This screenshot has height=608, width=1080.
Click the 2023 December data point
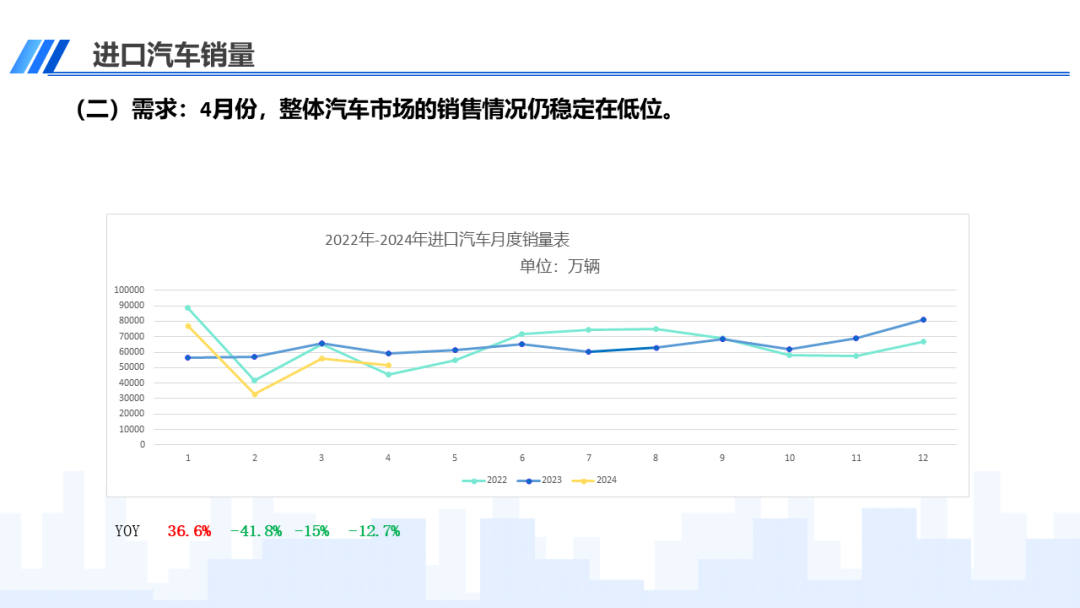pyautogui.click(x=923, y=320)
